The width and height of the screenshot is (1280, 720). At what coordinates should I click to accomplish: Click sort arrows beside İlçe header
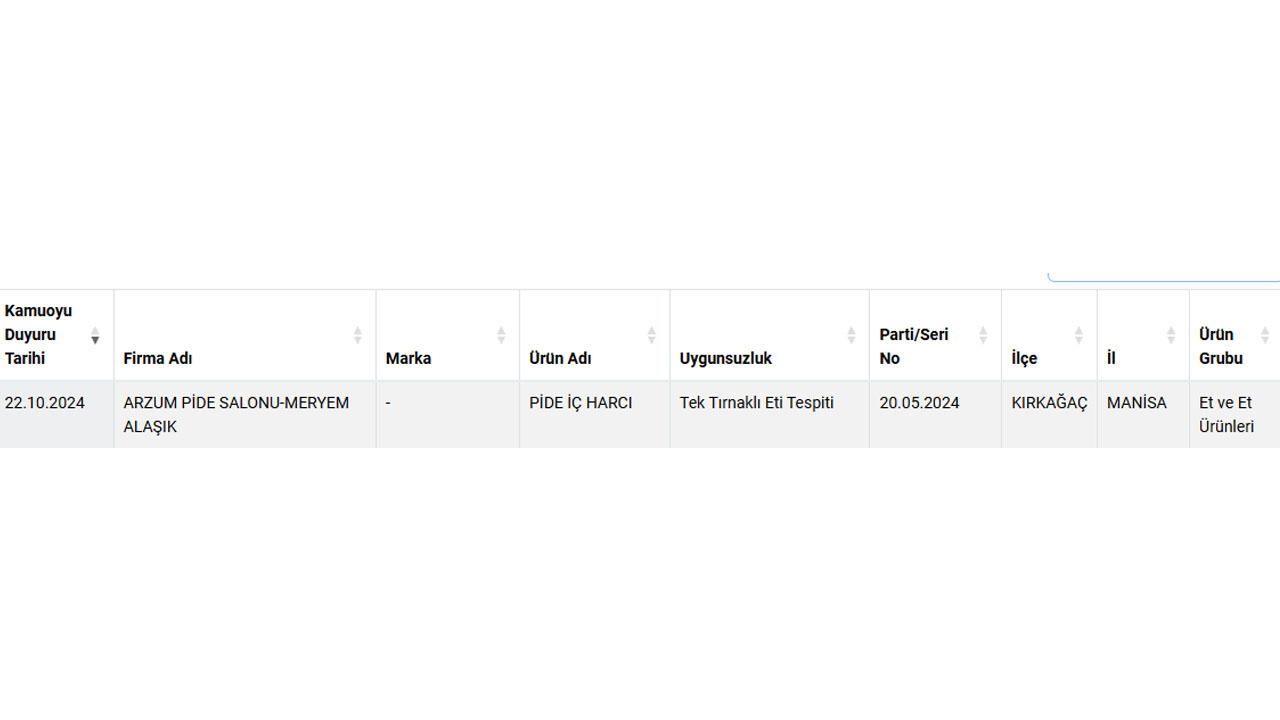(1078, 335)
